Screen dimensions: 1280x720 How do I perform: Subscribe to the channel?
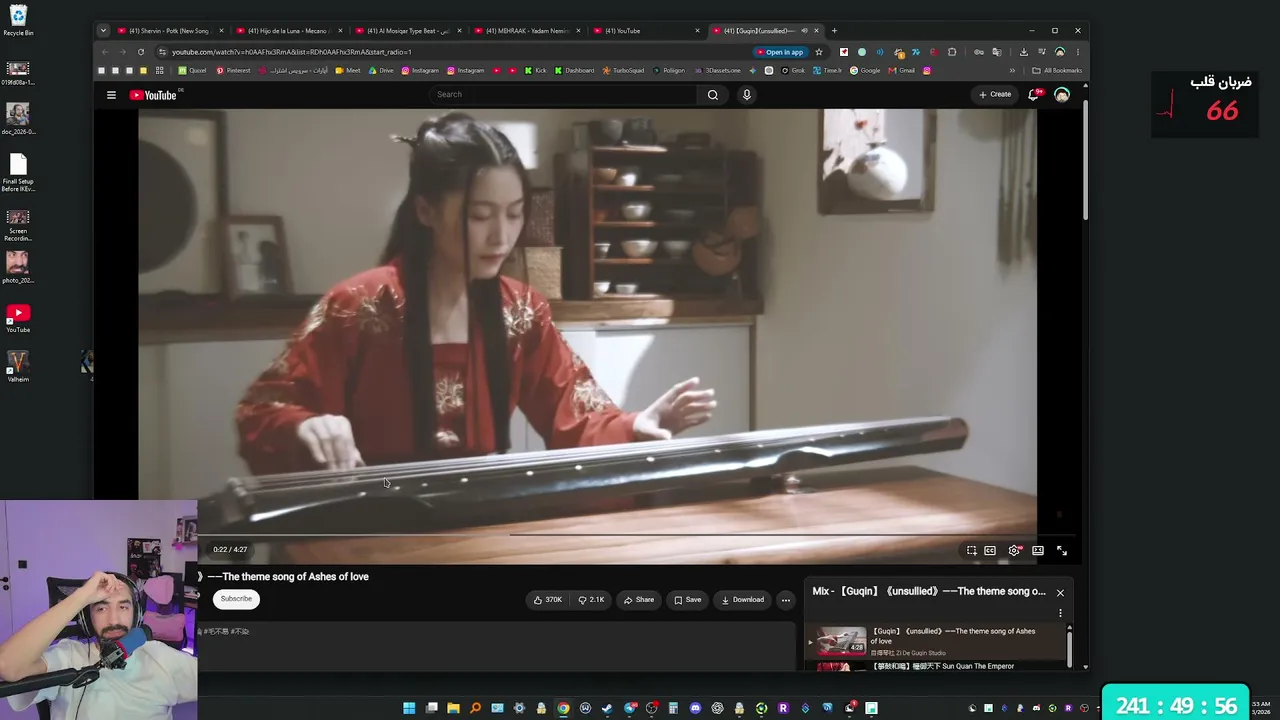pos(236,599)
